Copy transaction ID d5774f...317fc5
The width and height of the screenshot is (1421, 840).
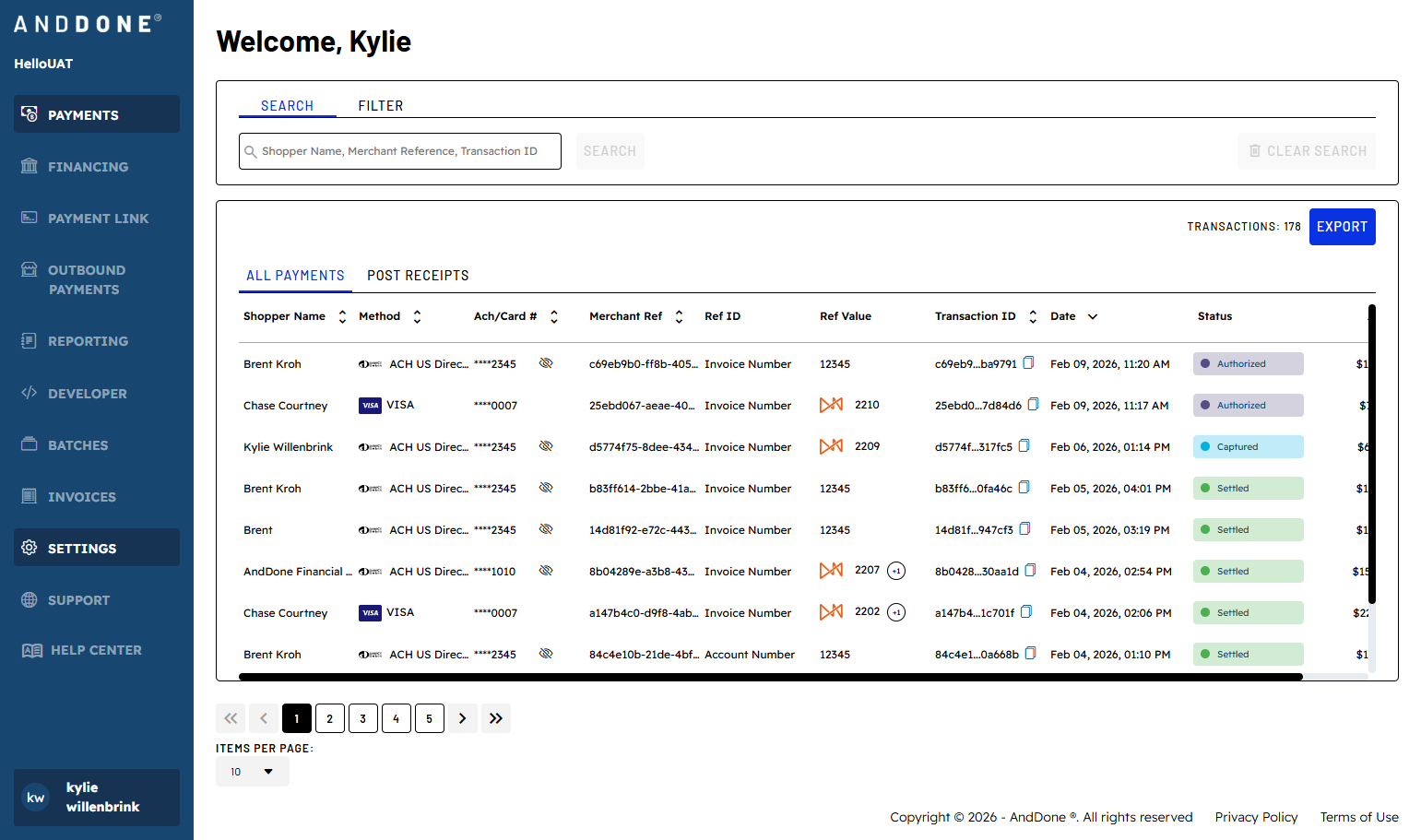pos(1024,446)
